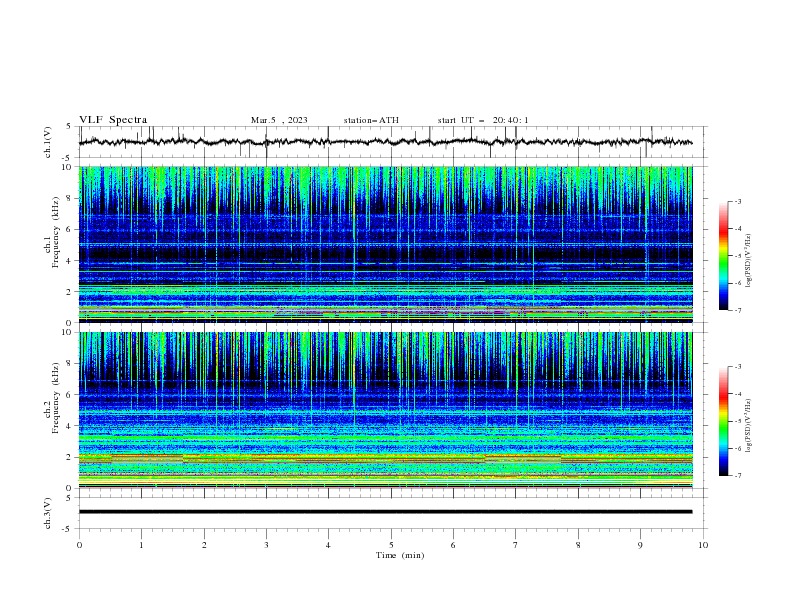
Task: Click time axis tick label "5"
Action: point(391,545)
